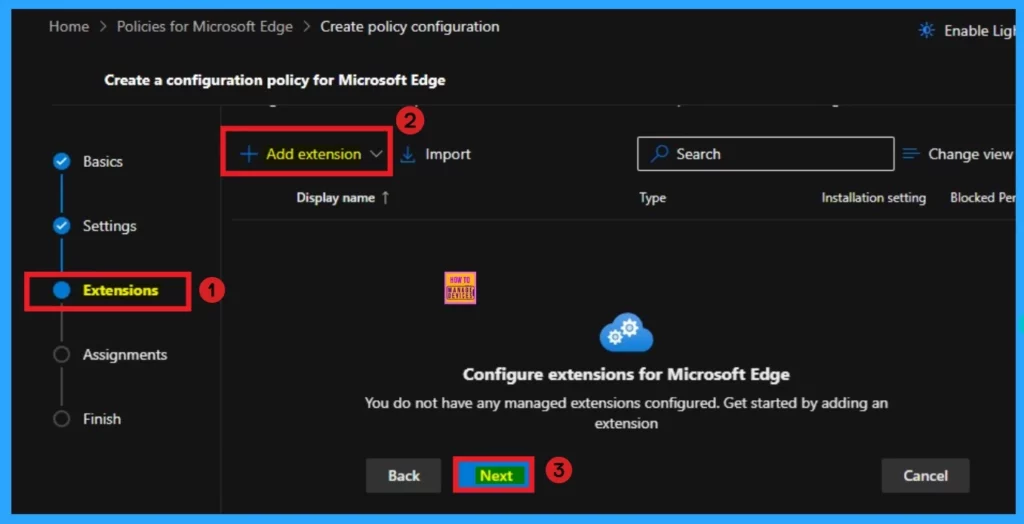This screenshot has height=524, width=1024.
Task: Click the Finish empty step circle
Action: point(61,419)
